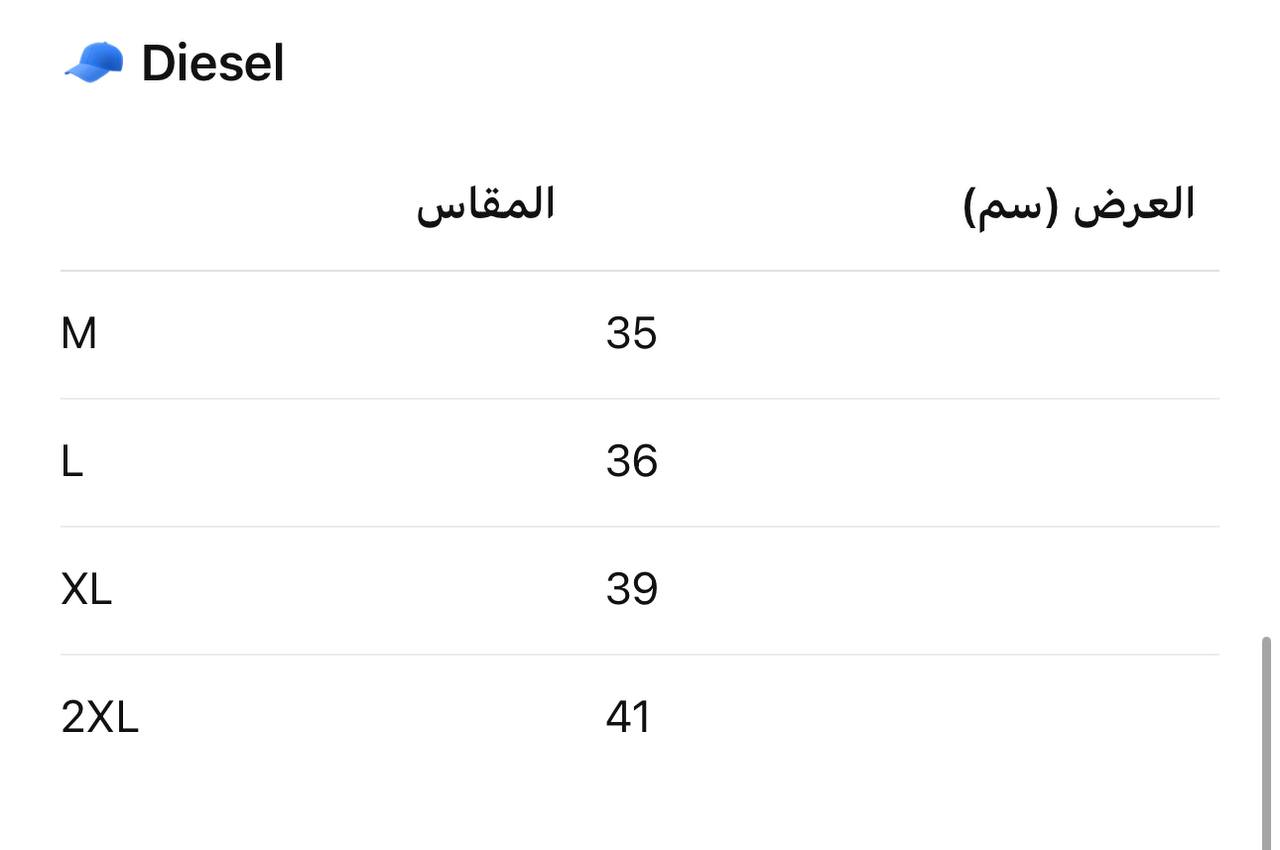Click the divider line below the table header
This screenshot has width=1280, height=850.
(640, 271)
